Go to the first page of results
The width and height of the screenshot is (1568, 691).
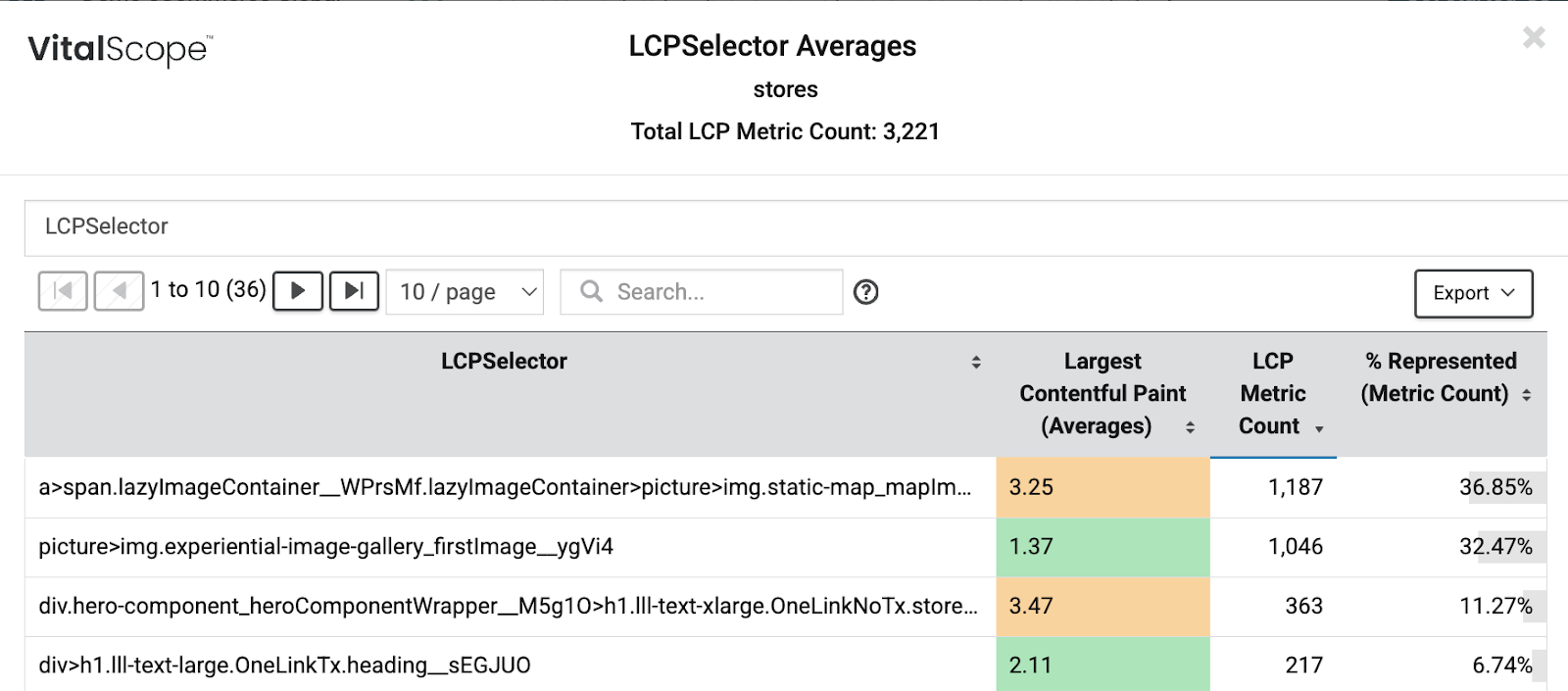pyautogui.click(x=63, y=291)
